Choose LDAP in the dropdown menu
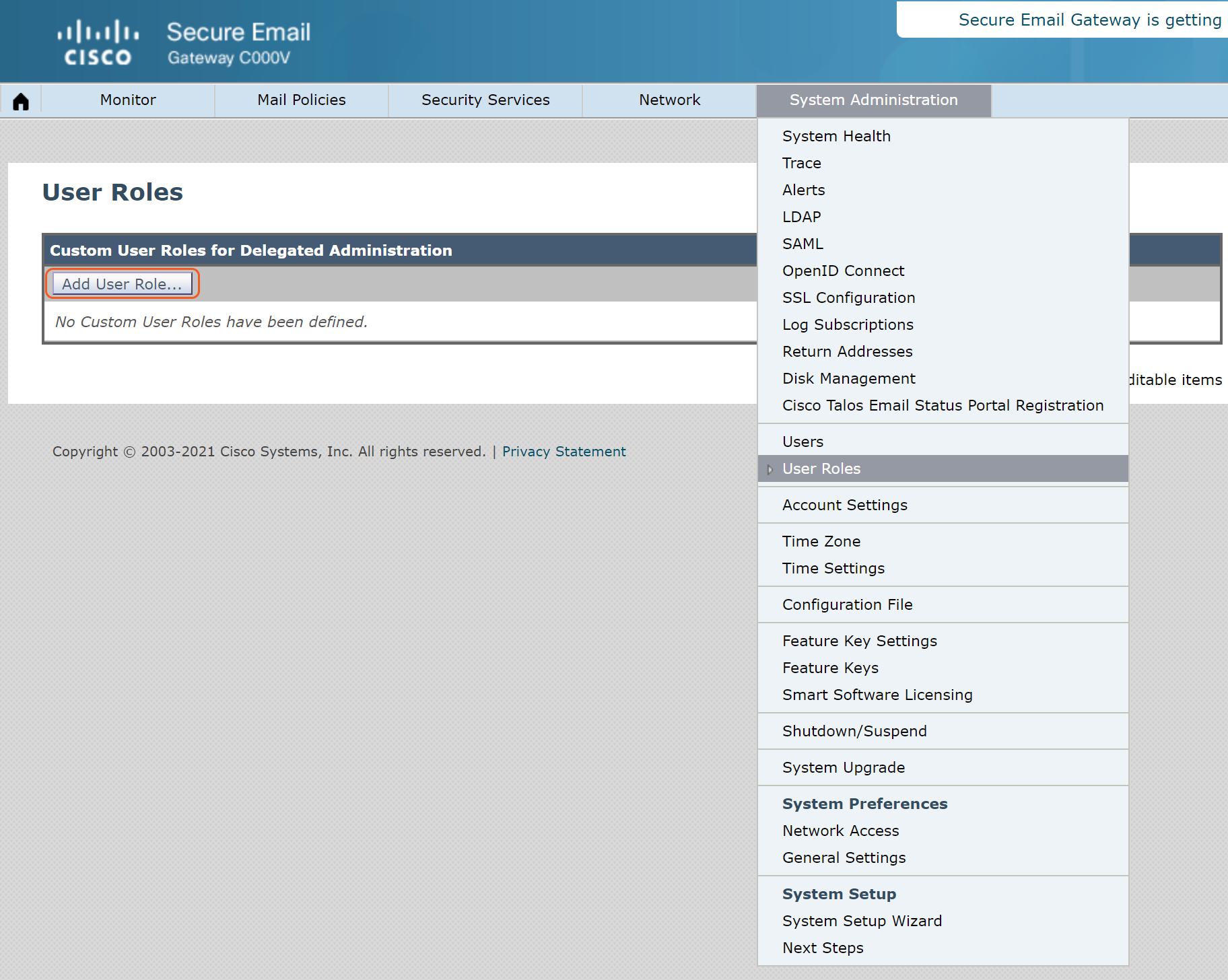This screenshot has width=1228, height=980. click(801, 217)
